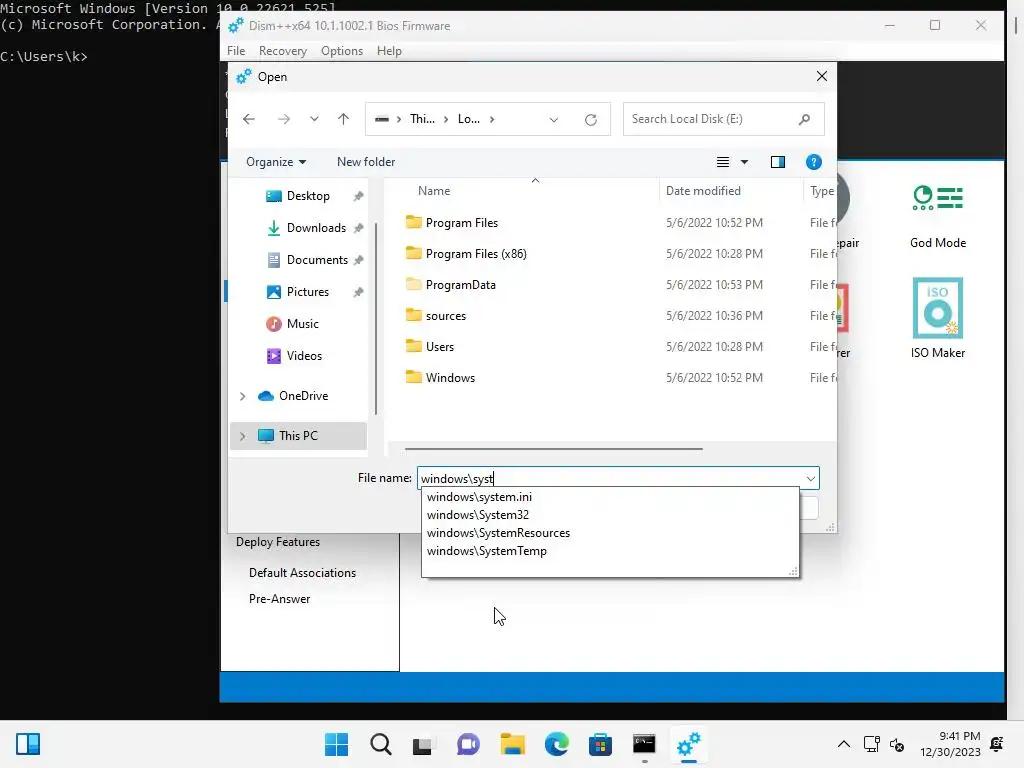
Task: Click the search magnifier icon
Action: (x=805, y=119)
